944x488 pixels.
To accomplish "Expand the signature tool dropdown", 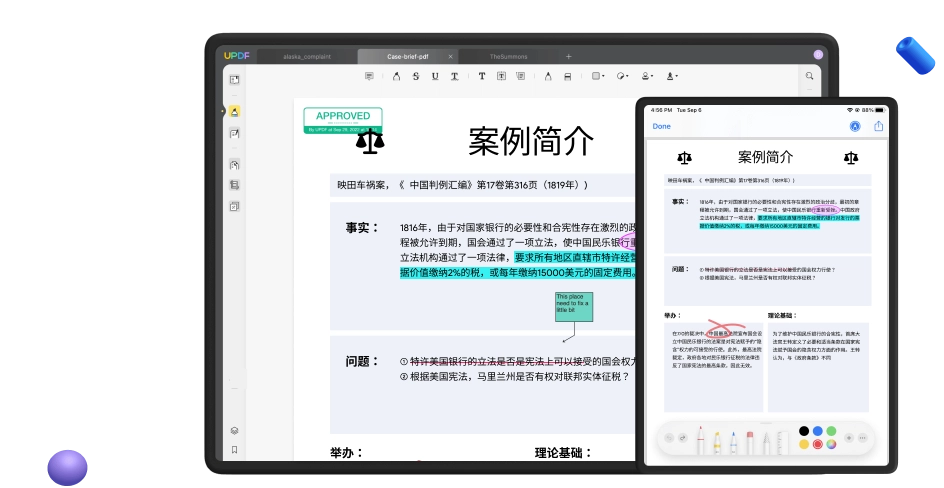I will (x=672, y=76).
